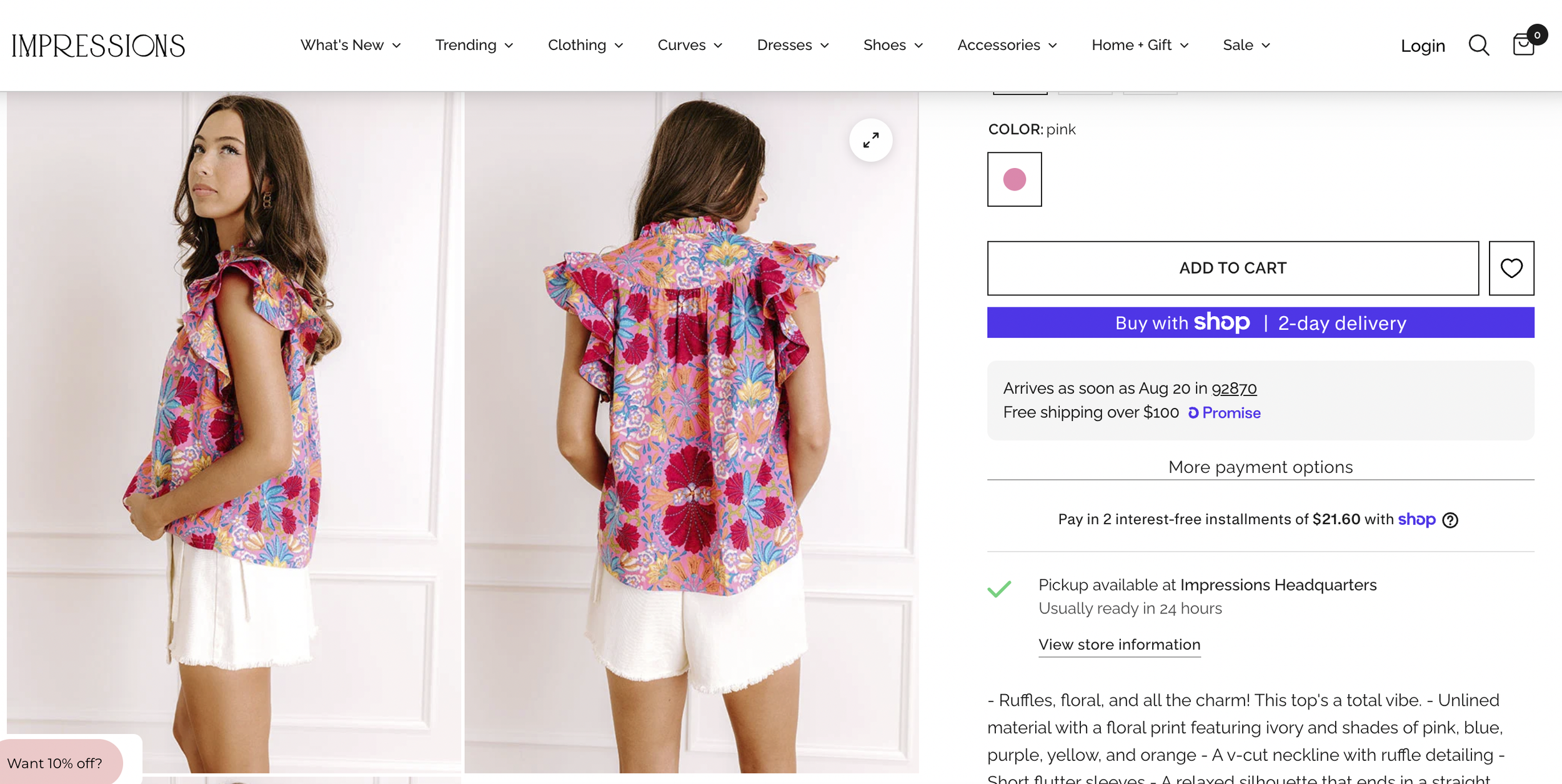Select the pink color swatch
Viewport: 1562px width, 784px height.
1014,179
